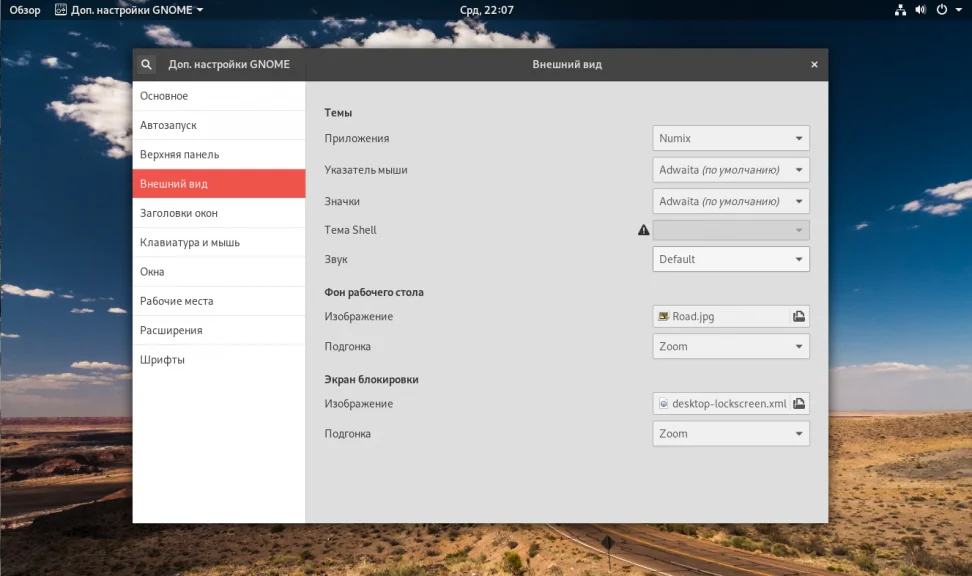Click the network status icon in top bar
972x576 pixels.
click(x=900, y=10)
